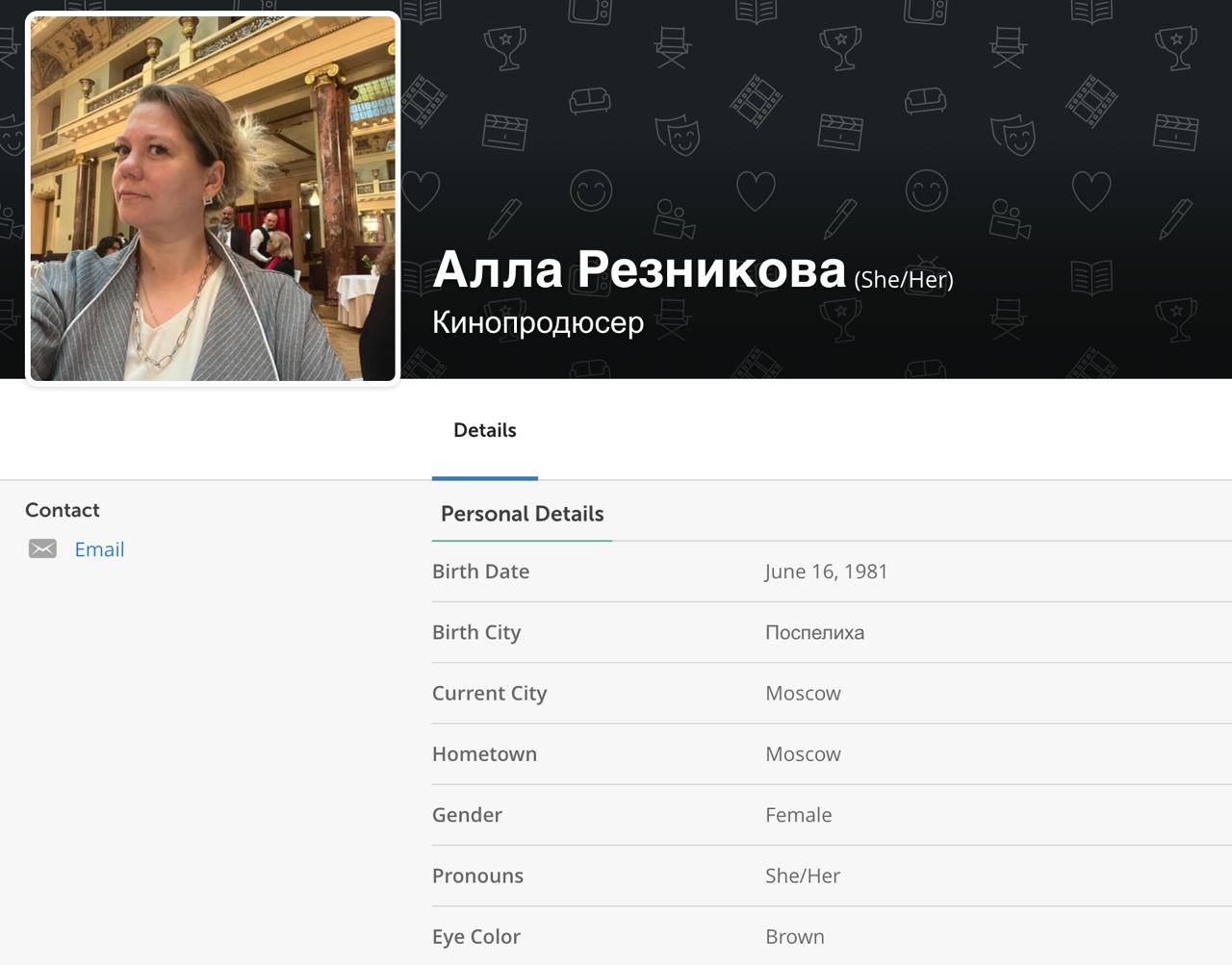The width and height of the screenshot is (1232, 965).
Task: Switch to the Details tab
Action: (484, 431)
